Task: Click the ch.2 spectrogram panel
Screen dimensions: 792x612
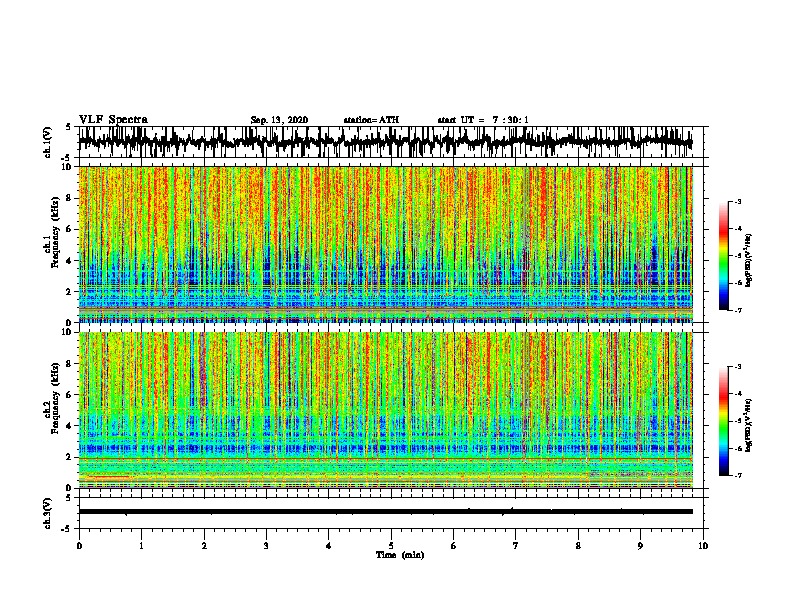Action: pos(385,410)
